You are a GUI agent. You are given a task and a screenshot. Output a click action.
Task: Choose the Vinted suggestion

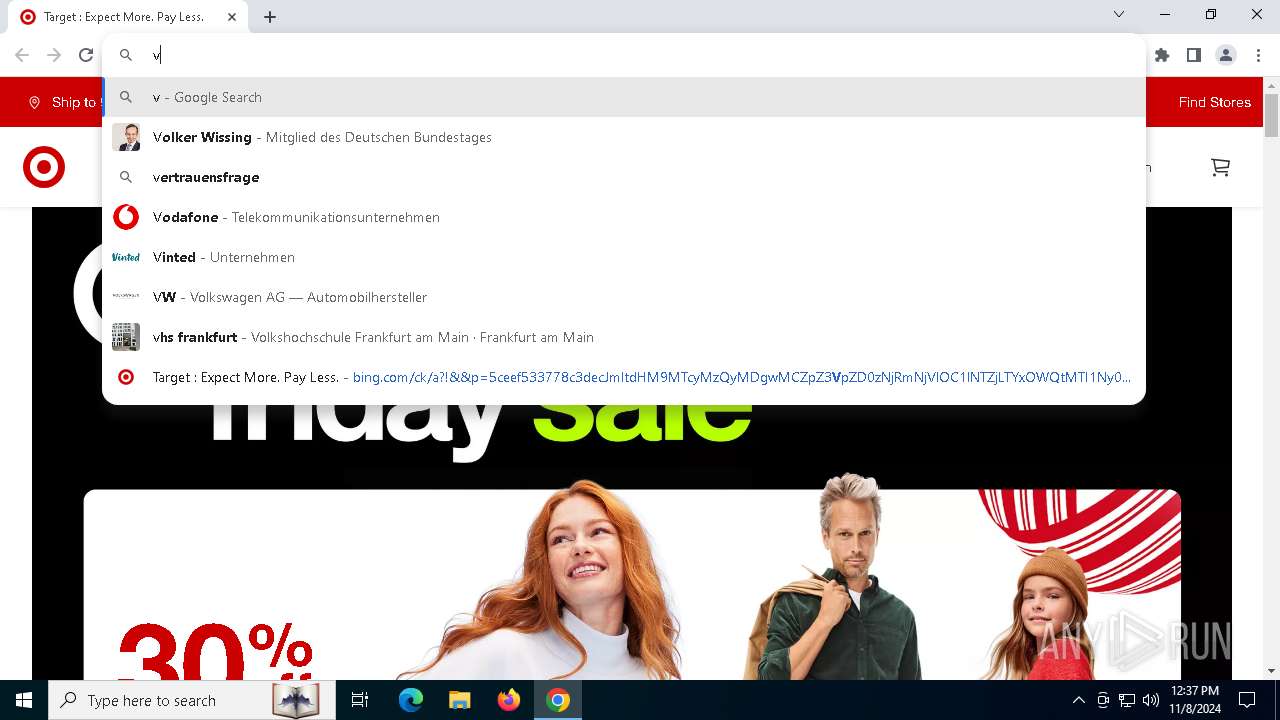(624, 257)
